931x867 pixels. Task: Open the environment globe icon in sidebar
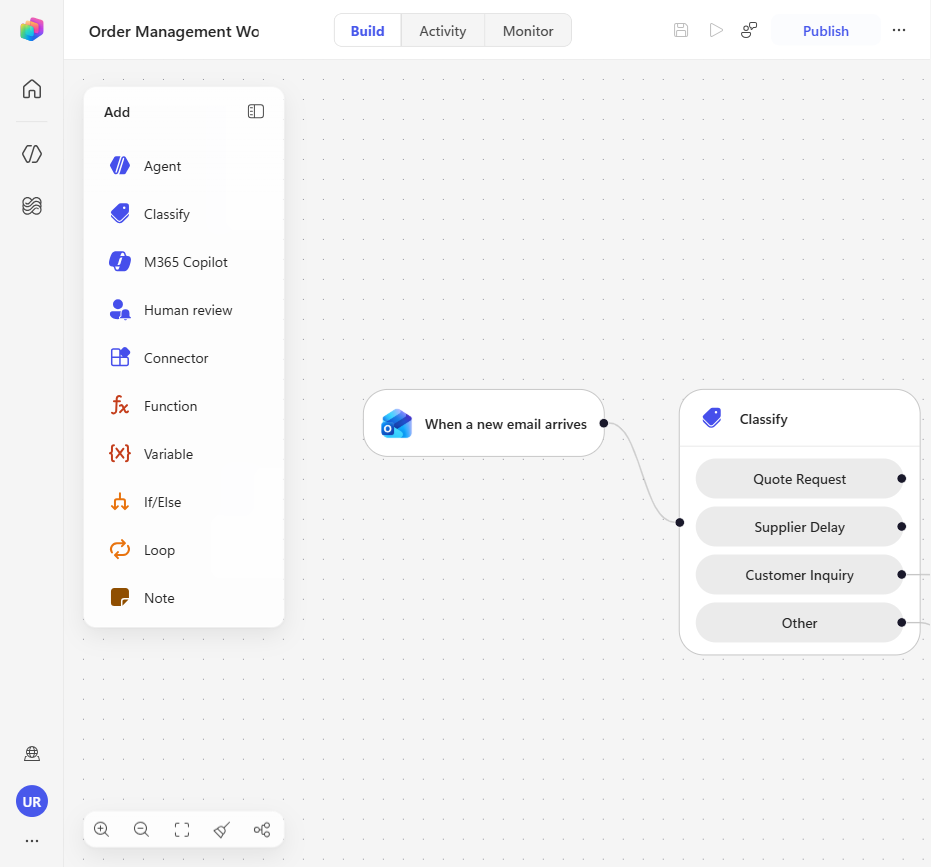pos(31,753)
